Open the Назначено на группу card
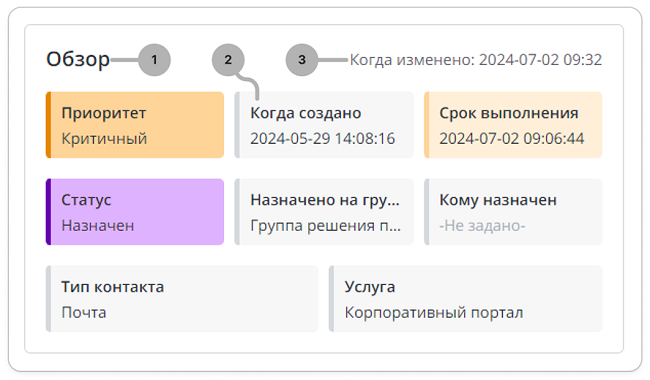650x380 pixels. (x=324, y=212)
